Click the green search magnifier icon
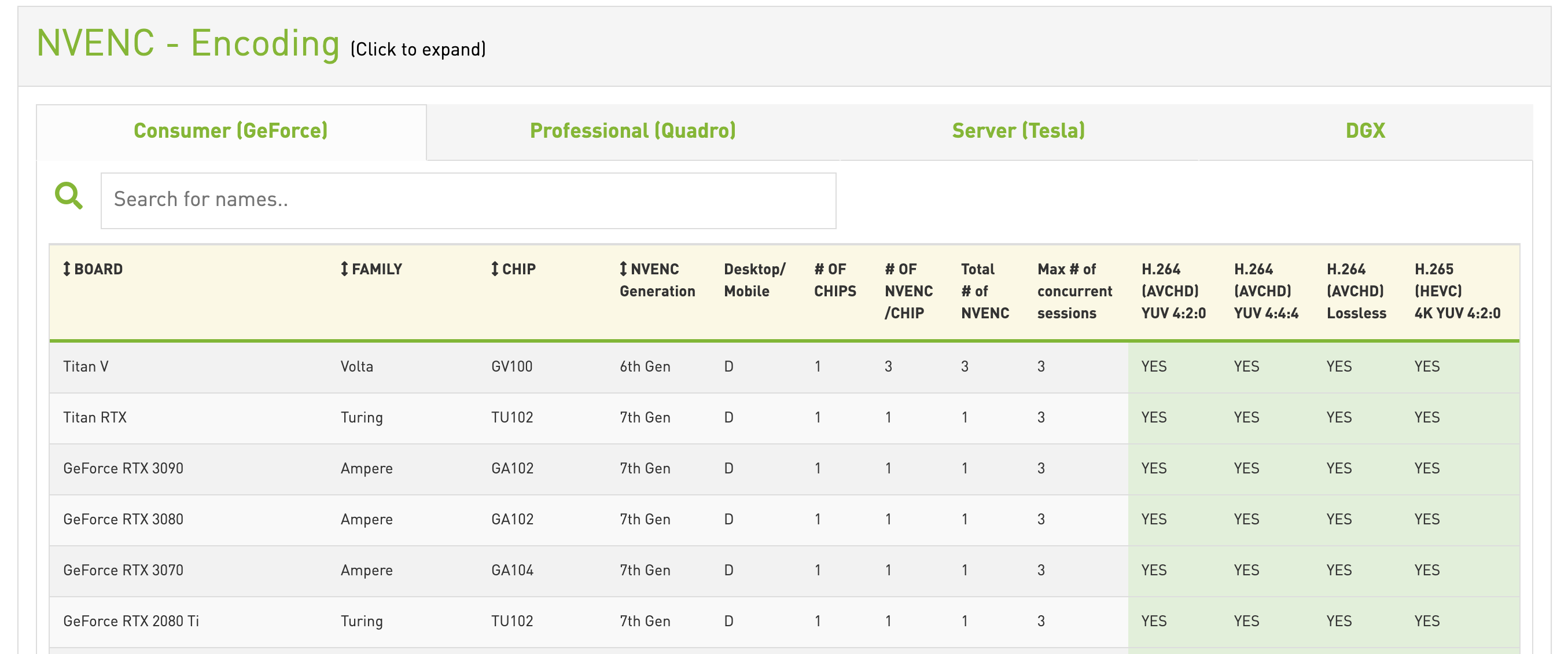Image resolution: width=1568 pixels, height=654 pixels. pos(68,197)
